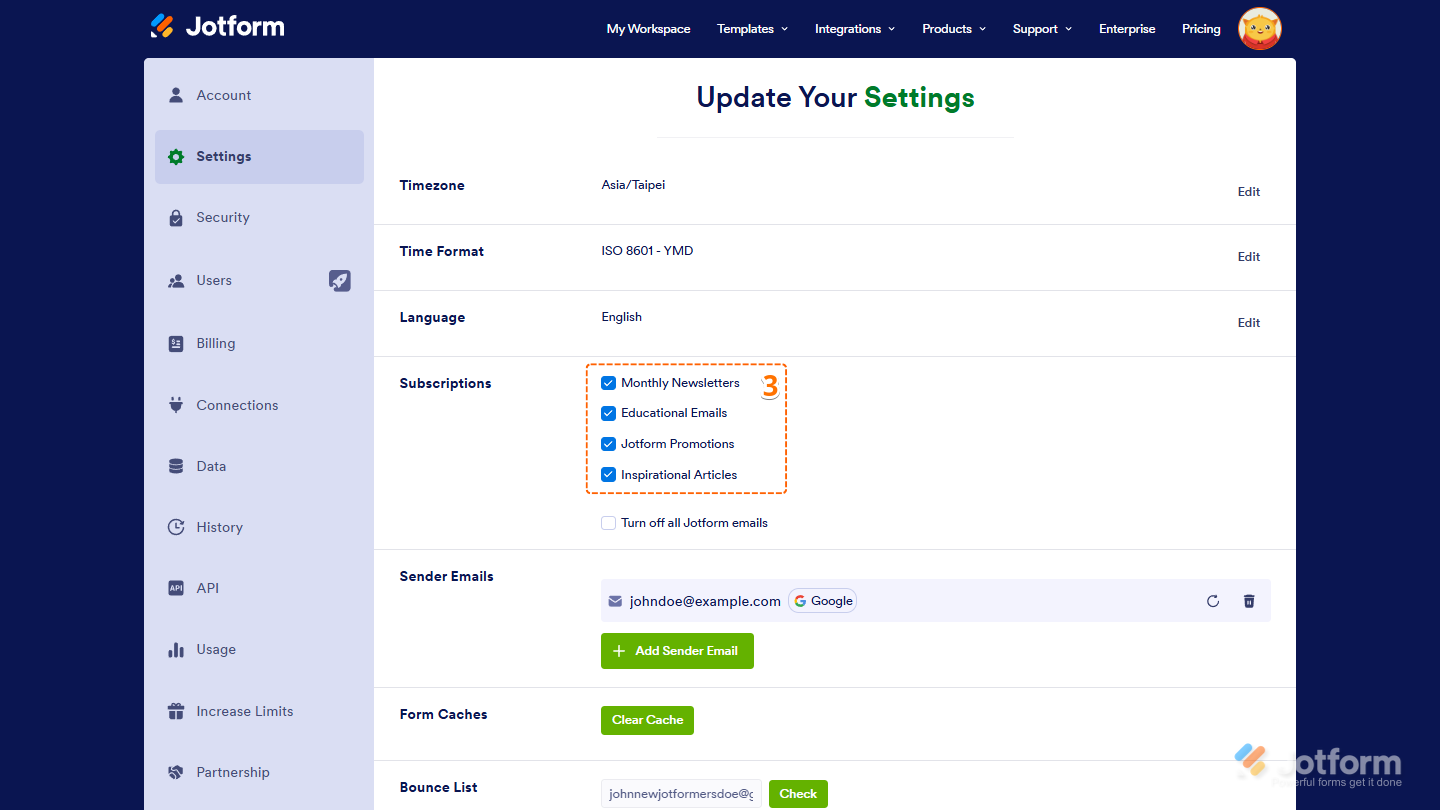The image size is (1440, 810).
Task: Delete the johndoe@example.com sender email
Action: click(x=1248, y=601)
